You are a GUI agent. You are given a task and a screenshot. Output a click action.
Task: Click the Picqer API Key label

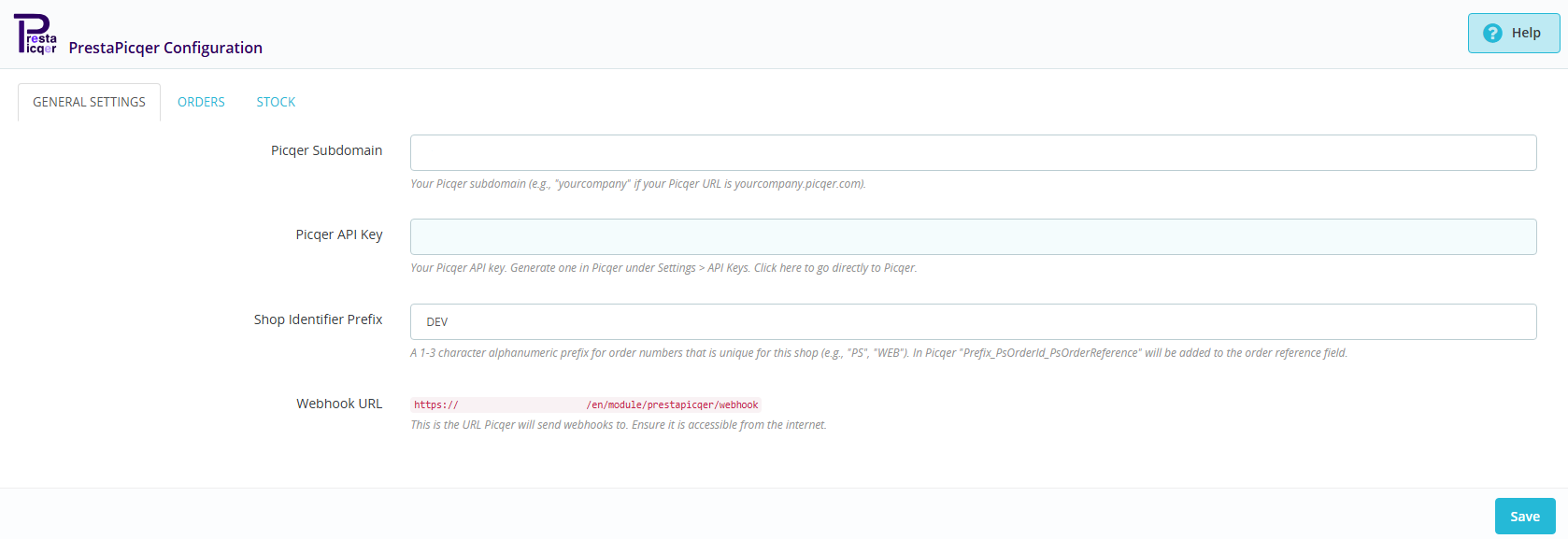coord(339,234)
